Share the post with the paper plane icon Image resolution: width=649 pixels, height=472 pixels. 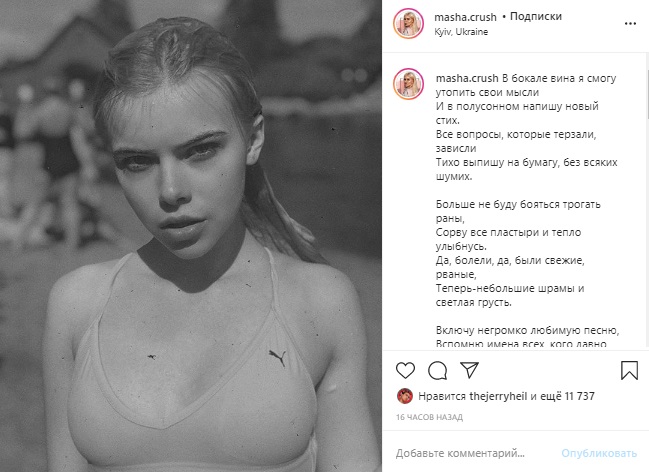coord(469,370)
